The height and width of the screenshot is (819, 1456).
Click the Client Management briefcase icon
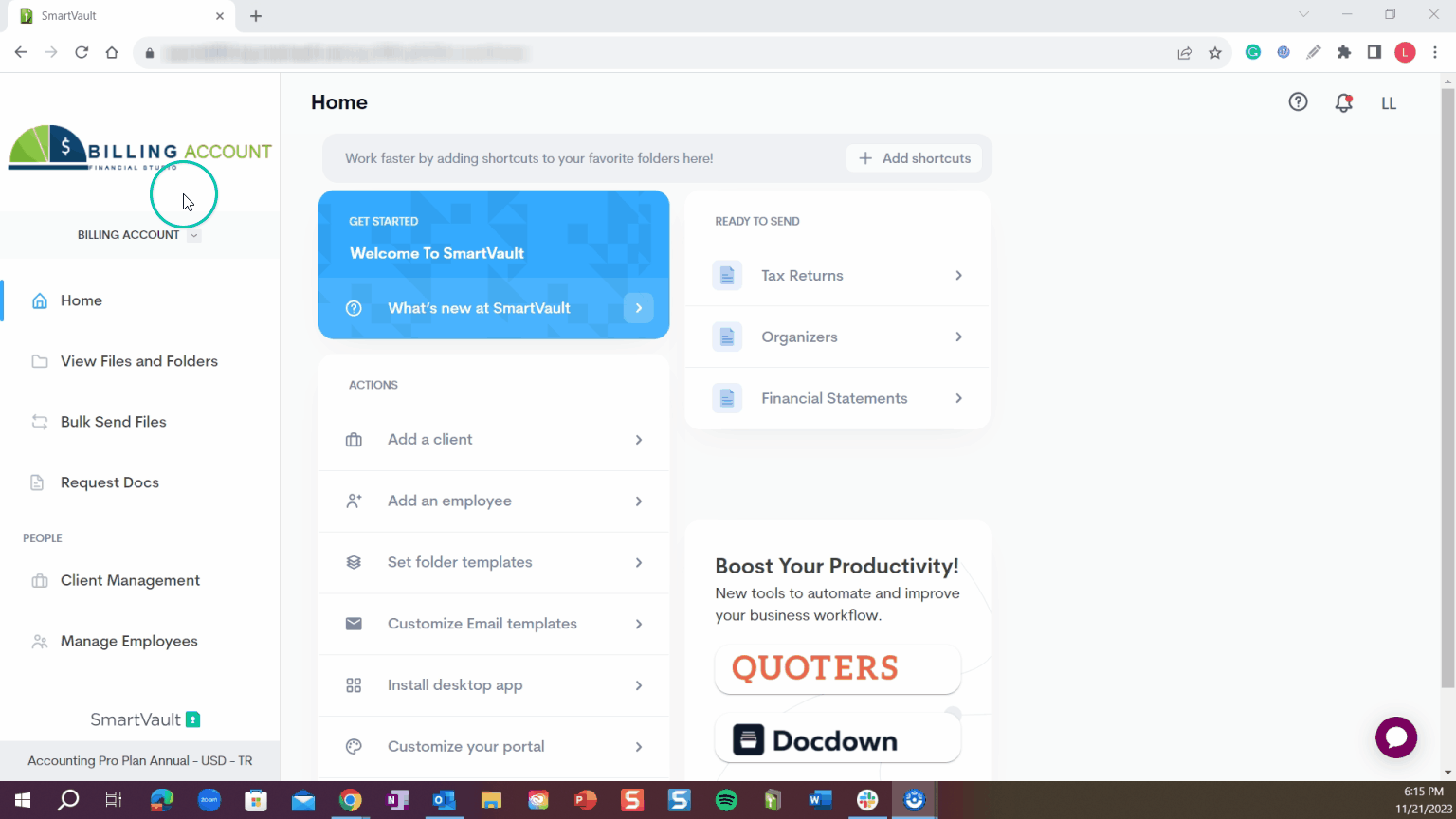[x=40, y=581]
